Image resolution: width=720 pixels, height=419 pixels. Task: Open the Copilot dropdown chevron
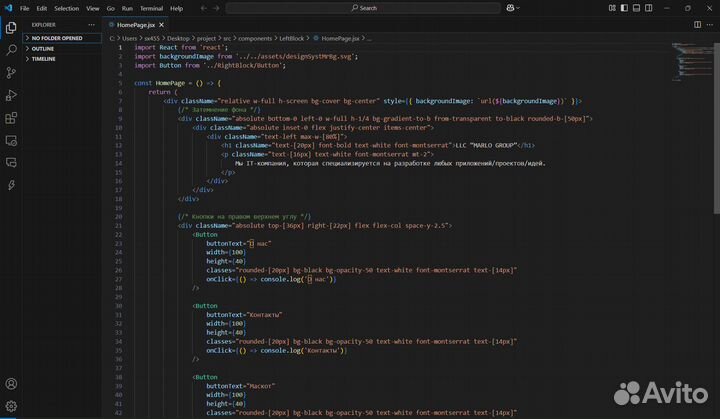[518, 8]
